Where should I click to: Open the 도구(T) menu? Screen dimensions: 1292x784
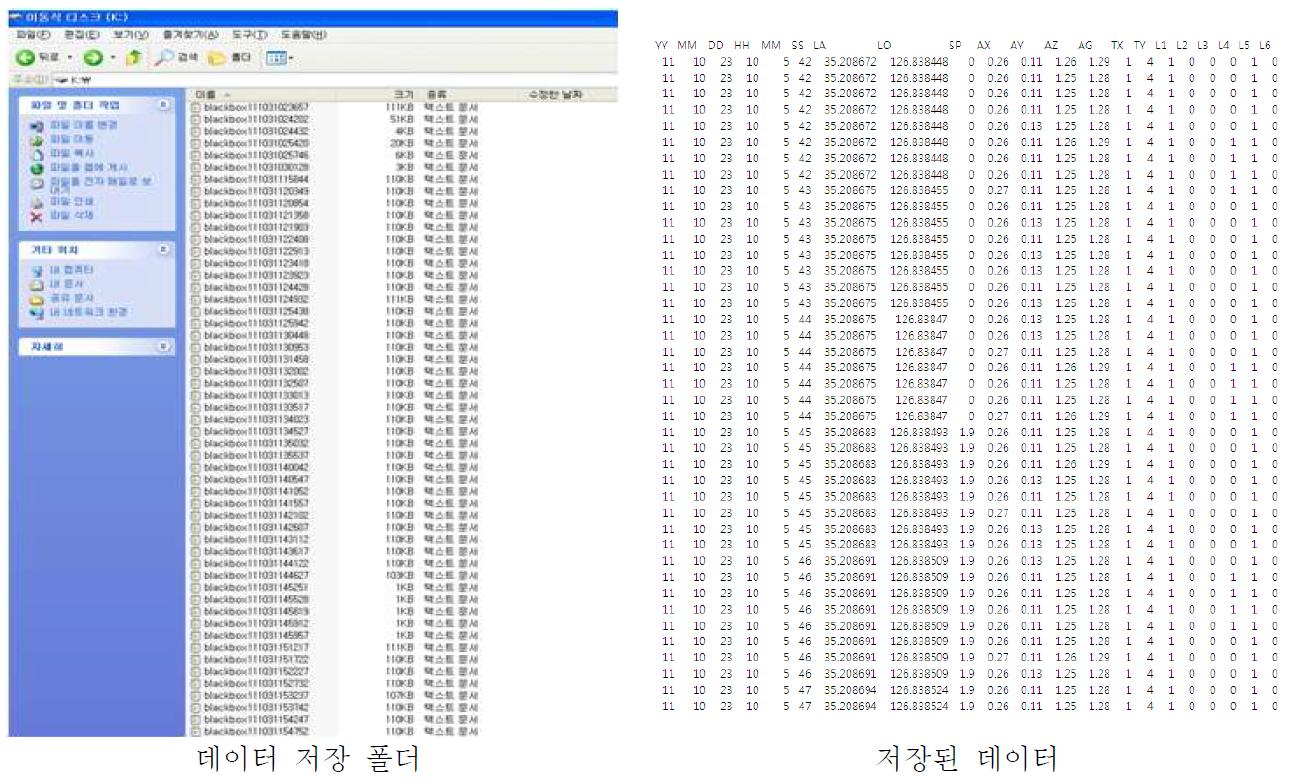click(252, 35)
